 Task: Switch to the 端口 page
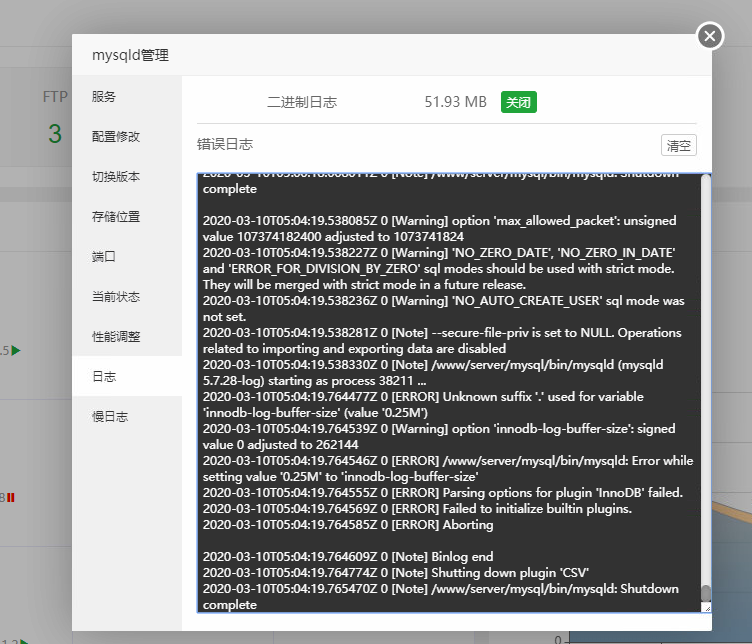tap(104, 256)
